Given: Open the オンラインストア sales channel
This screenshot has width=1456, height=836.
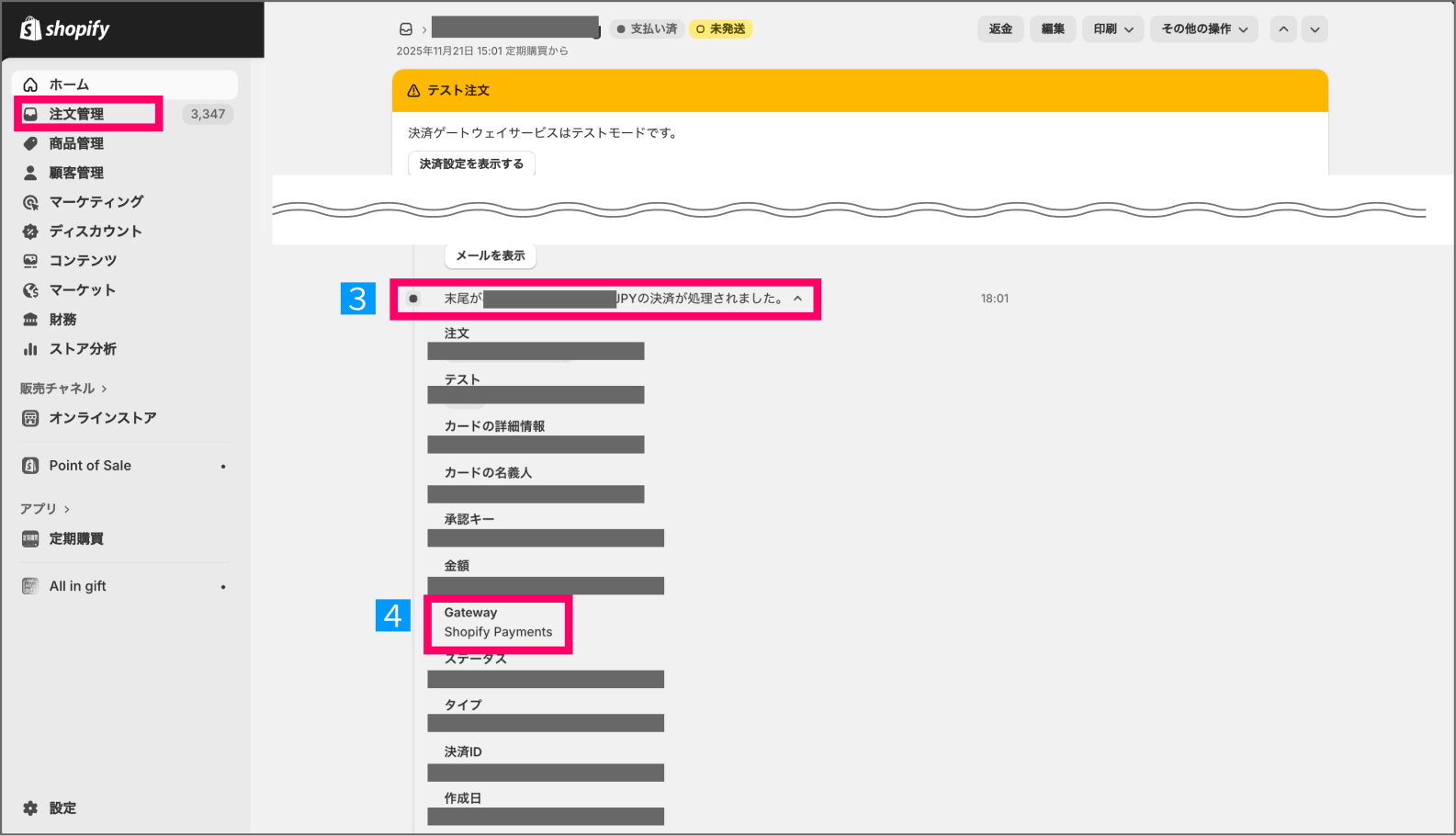Looking at the screenshot, I should (102, 418).
